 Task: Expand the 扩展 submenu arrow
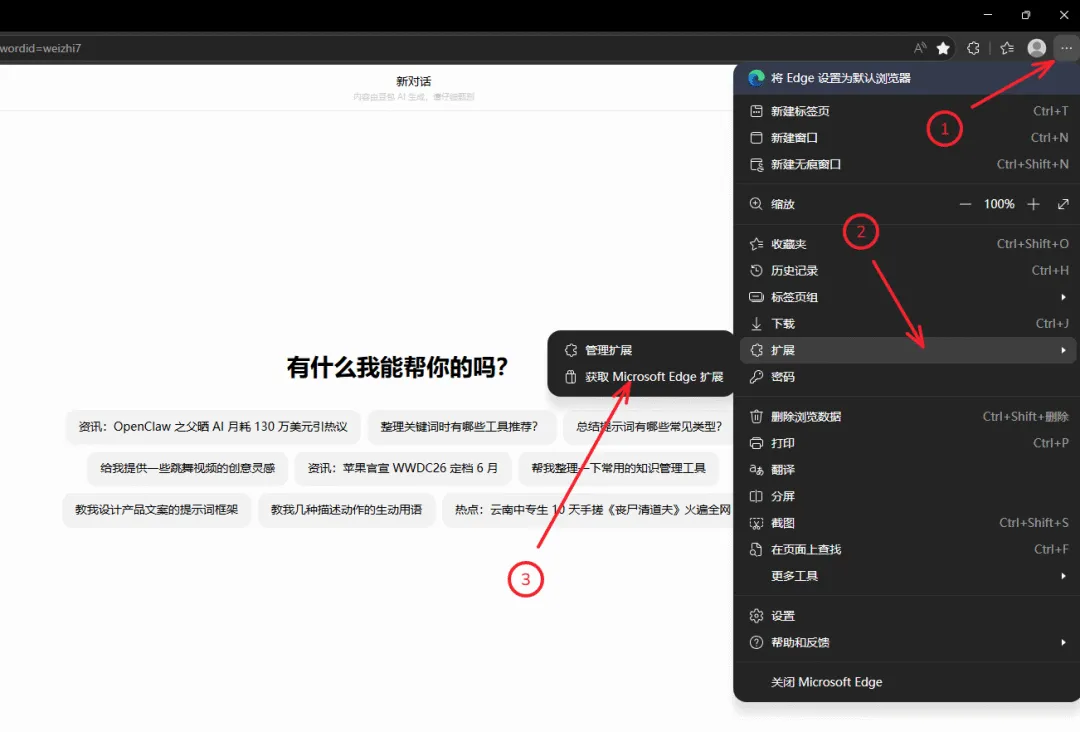tap(1063, 351)
